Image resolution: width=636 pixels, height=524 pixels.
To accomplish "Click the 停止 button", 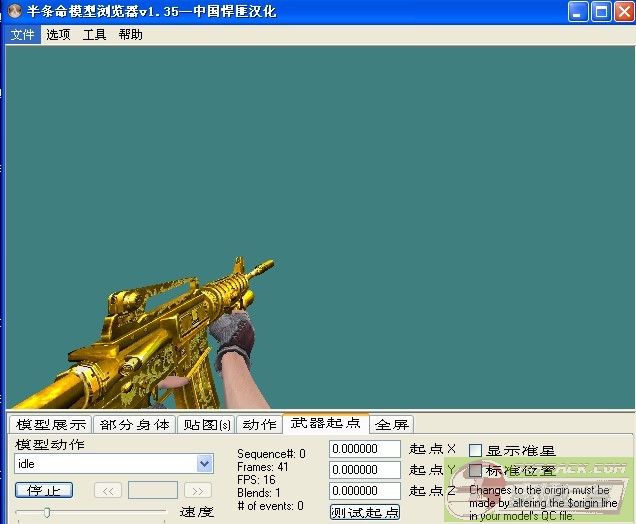I will 44,490.
